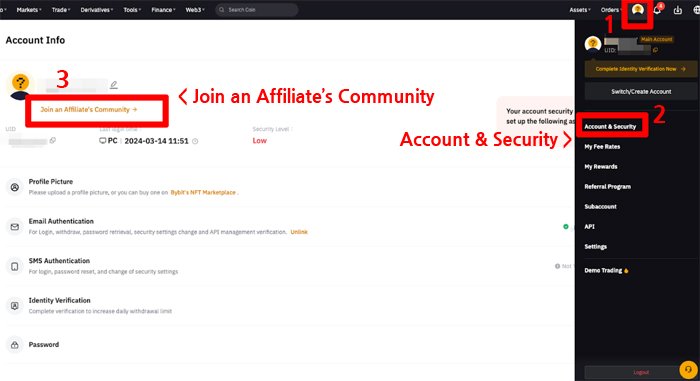Click the edit pencil next to nickname
The height and width of the screenshot is (381, 700).
(x=114, y=84)
